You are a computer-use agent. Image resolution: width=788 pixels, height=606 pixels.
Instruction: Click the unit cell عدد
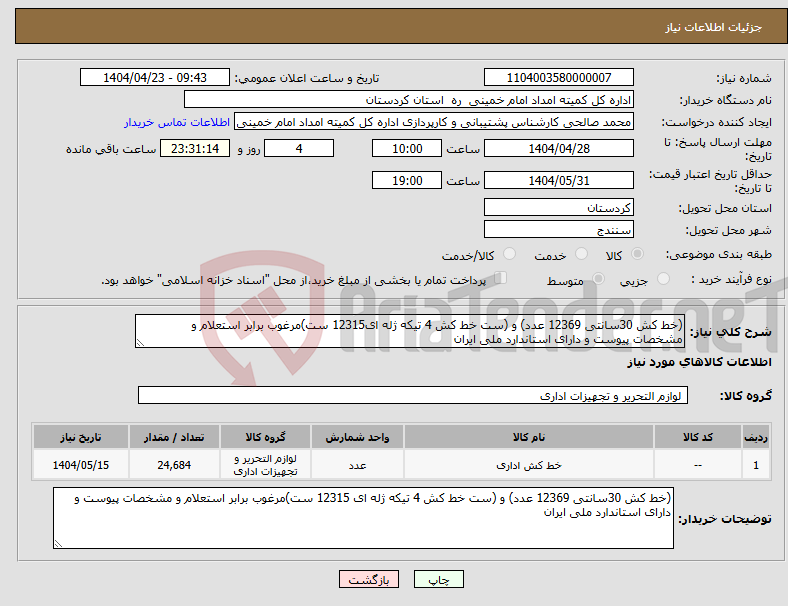pyautogui.click(x=357, y=465)
